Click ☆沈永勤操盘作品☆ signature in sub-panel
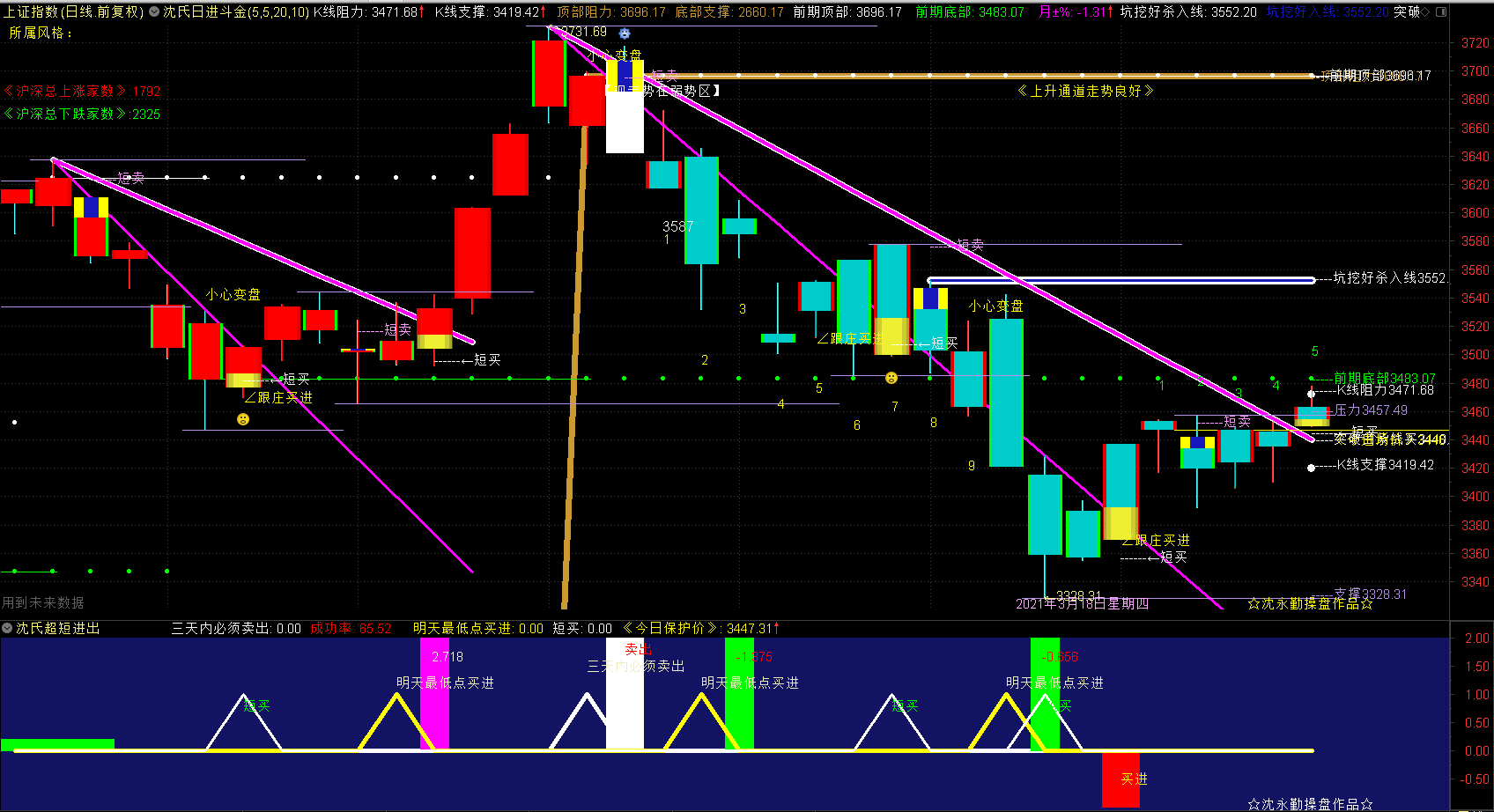This screenshot has width=1494, height=812. 1310,804
